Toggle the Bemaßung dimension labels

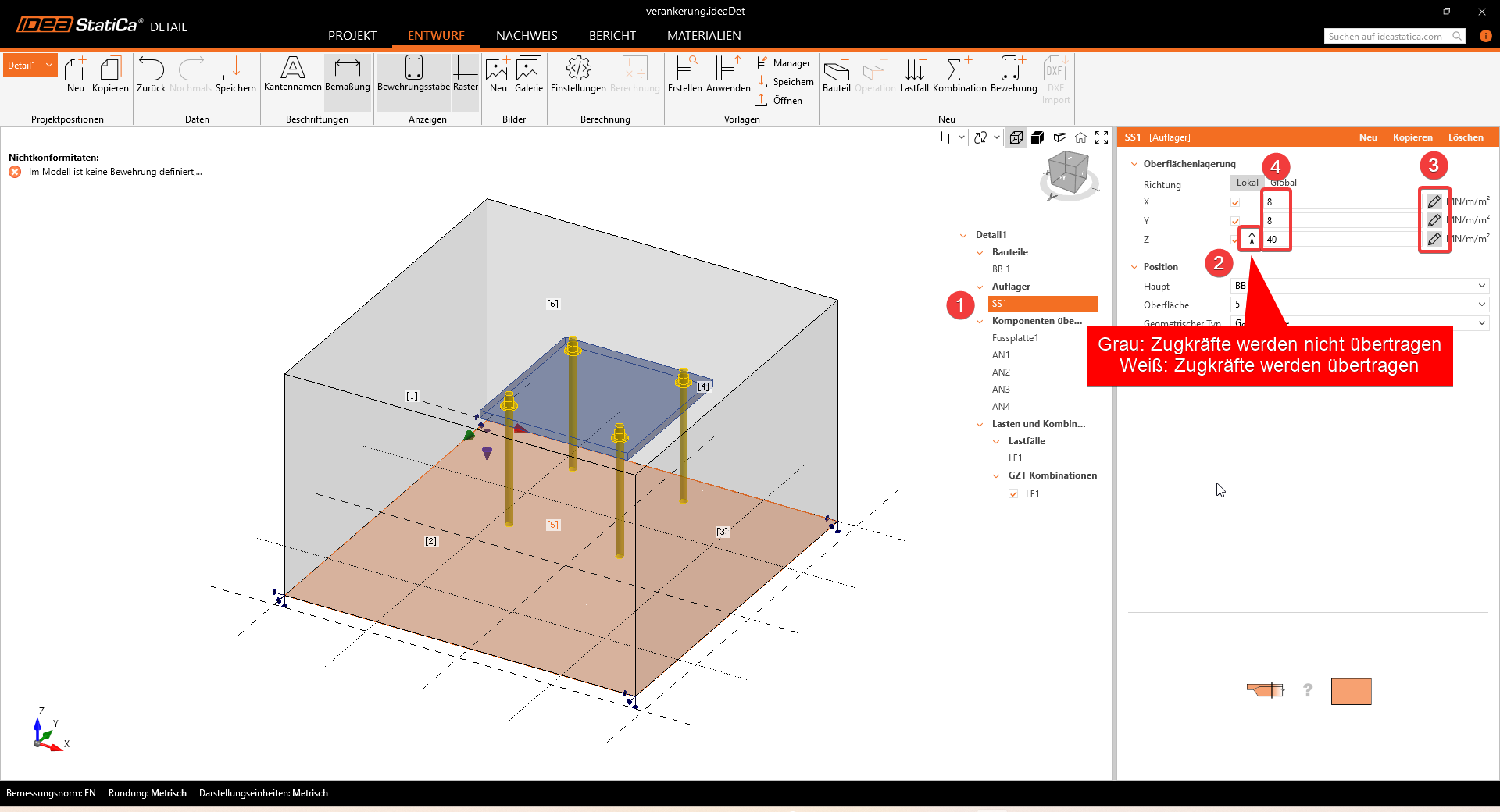point(347,69)
